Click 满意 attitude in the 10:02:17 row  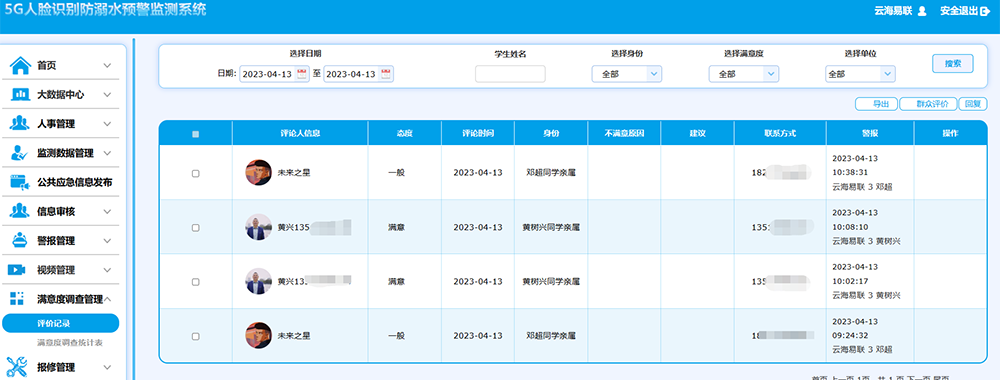point(396,281)
